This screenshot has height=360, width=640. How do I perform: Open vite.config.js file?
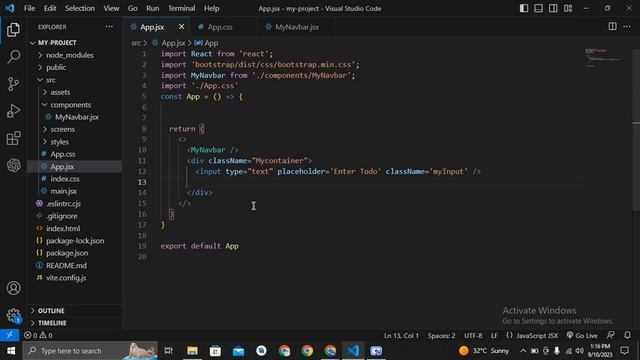click(x=75, y=278)
